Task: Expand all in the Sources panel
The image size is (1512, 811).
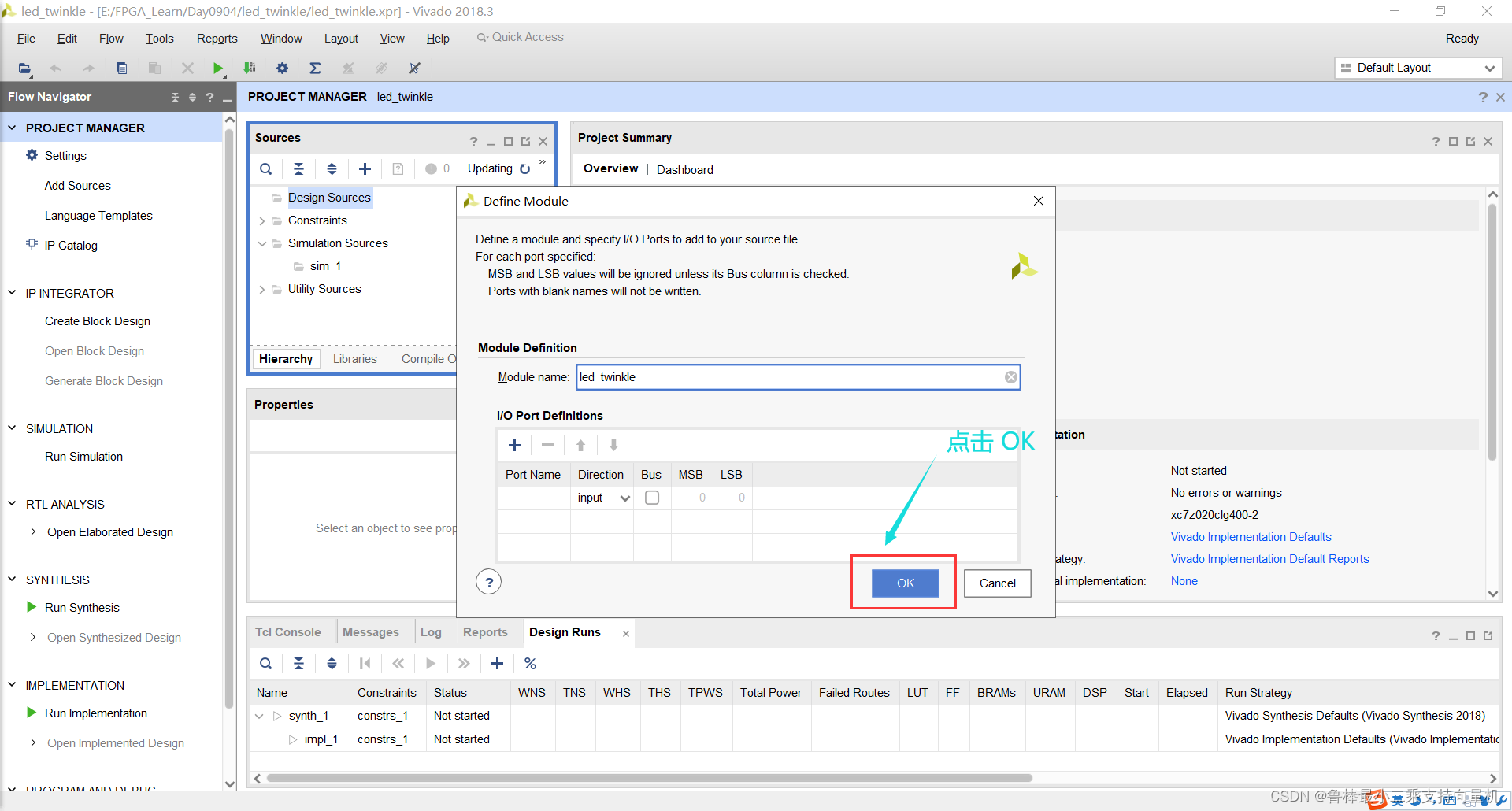Action: click(332, 168)
